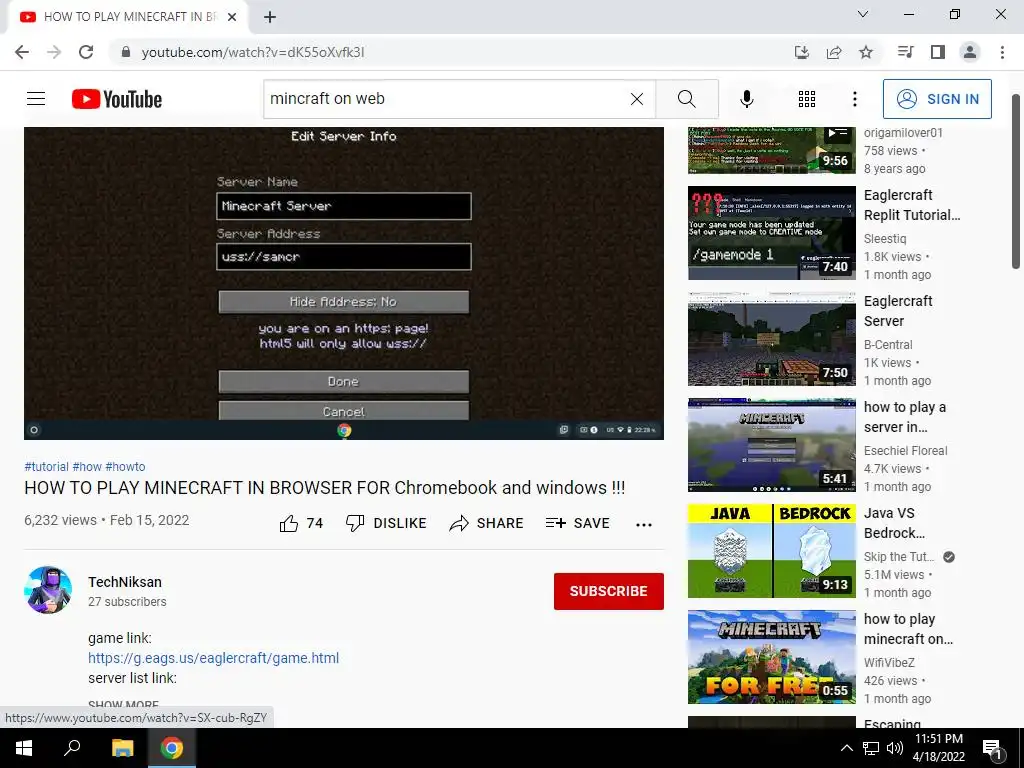The height and width of the screenshot is (768, 1024).
Task: Open origamilover01 video thumbnail
Action: (771, 150)
